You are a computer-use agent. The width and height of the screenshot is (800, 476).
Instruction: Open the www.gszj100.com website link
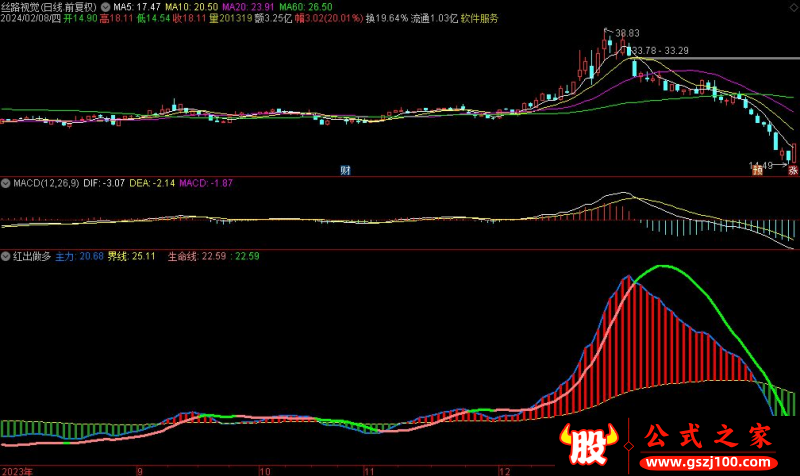coord(708,462)
